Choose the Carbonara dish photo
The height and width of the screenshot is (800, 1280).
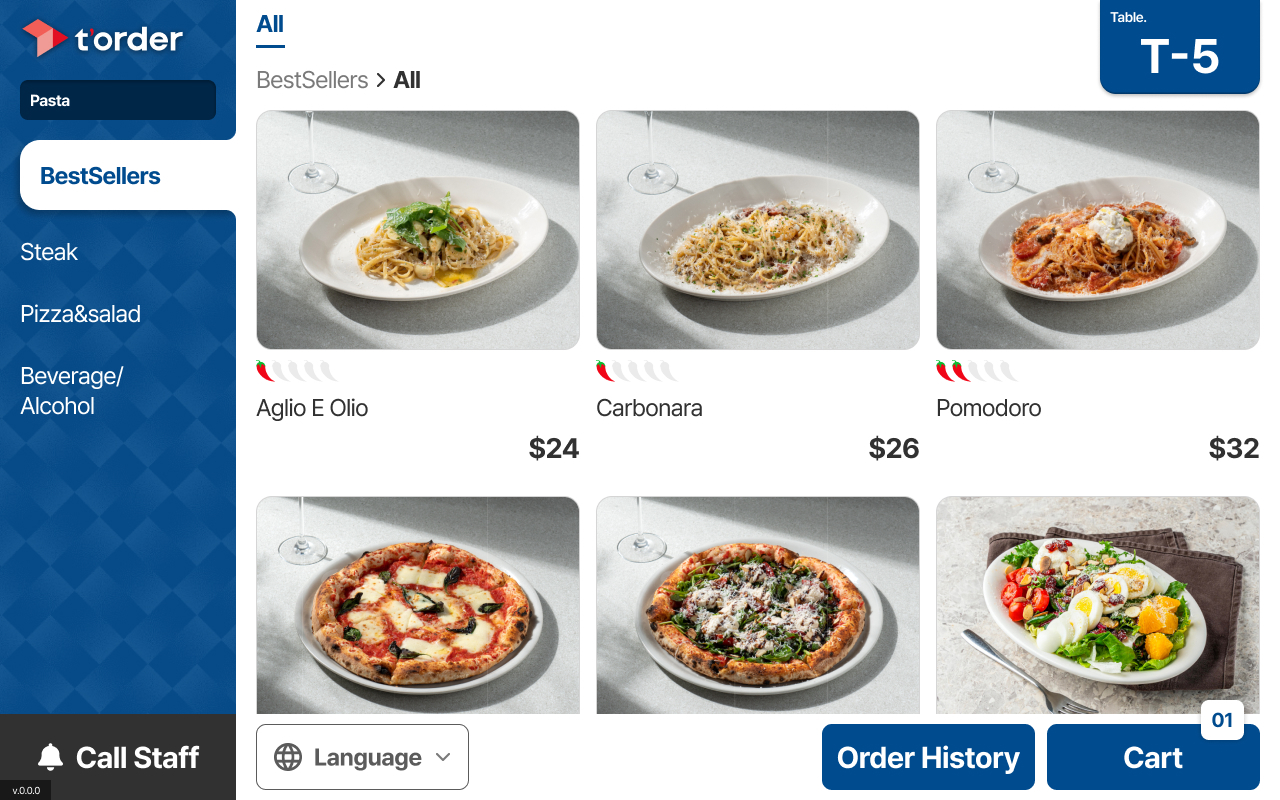click(758, 230)
